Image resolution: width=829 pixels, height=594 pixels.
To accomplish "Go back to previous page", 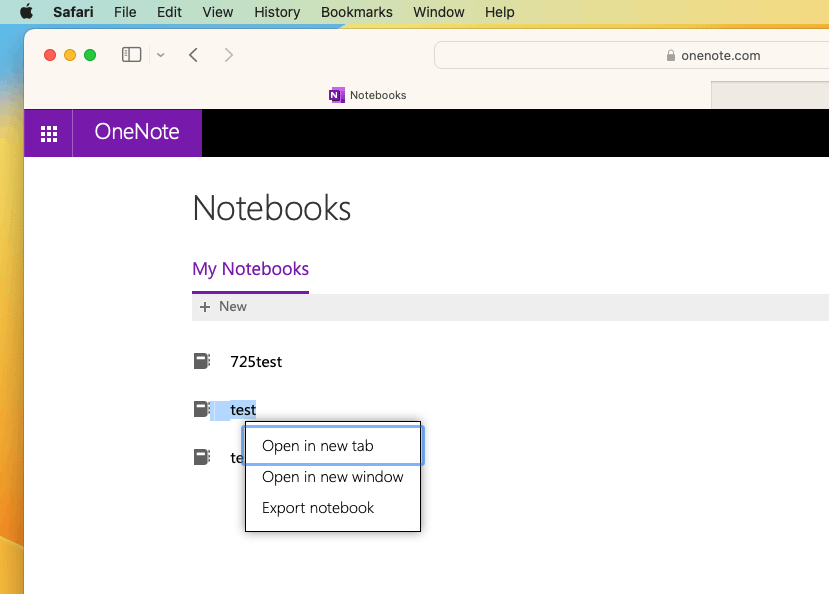I will pyautogui.click(x=194, y=55).
